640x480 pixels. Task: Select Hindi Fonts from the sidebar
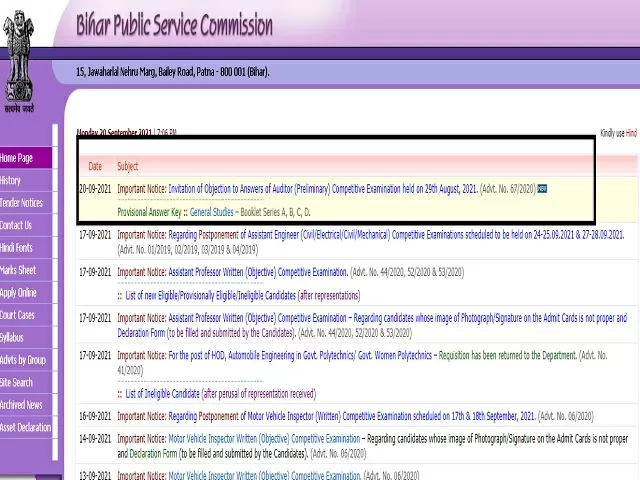(x=17, y=248)
